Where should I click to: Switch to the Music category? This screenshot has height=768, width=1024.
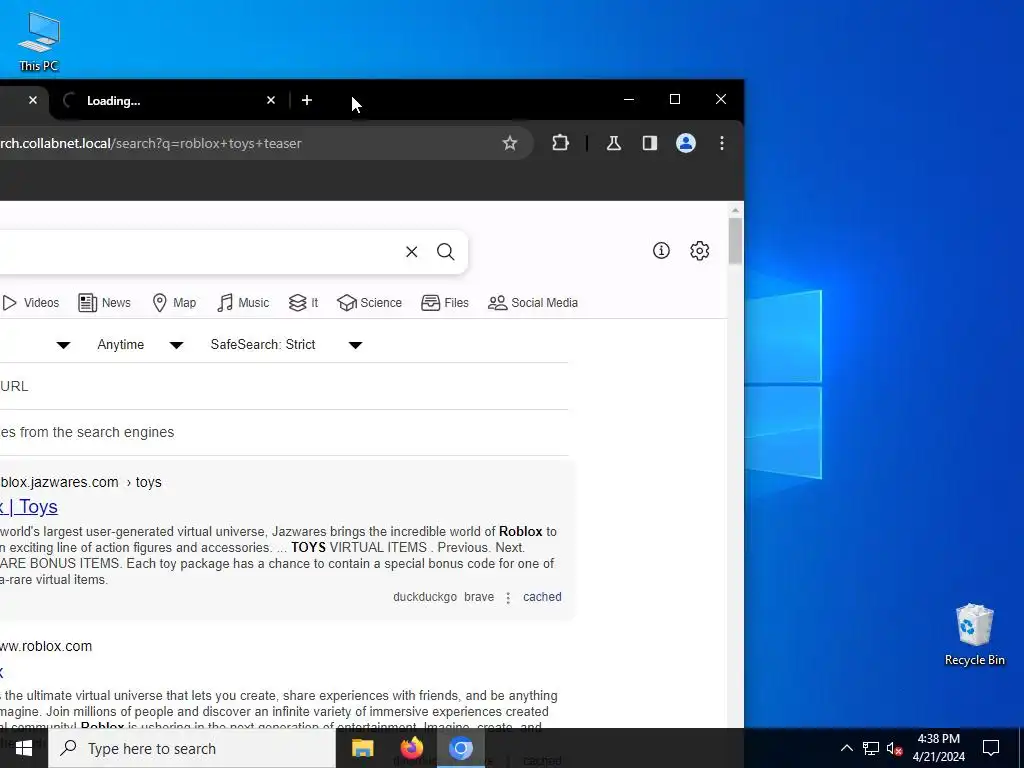[243, 303]
